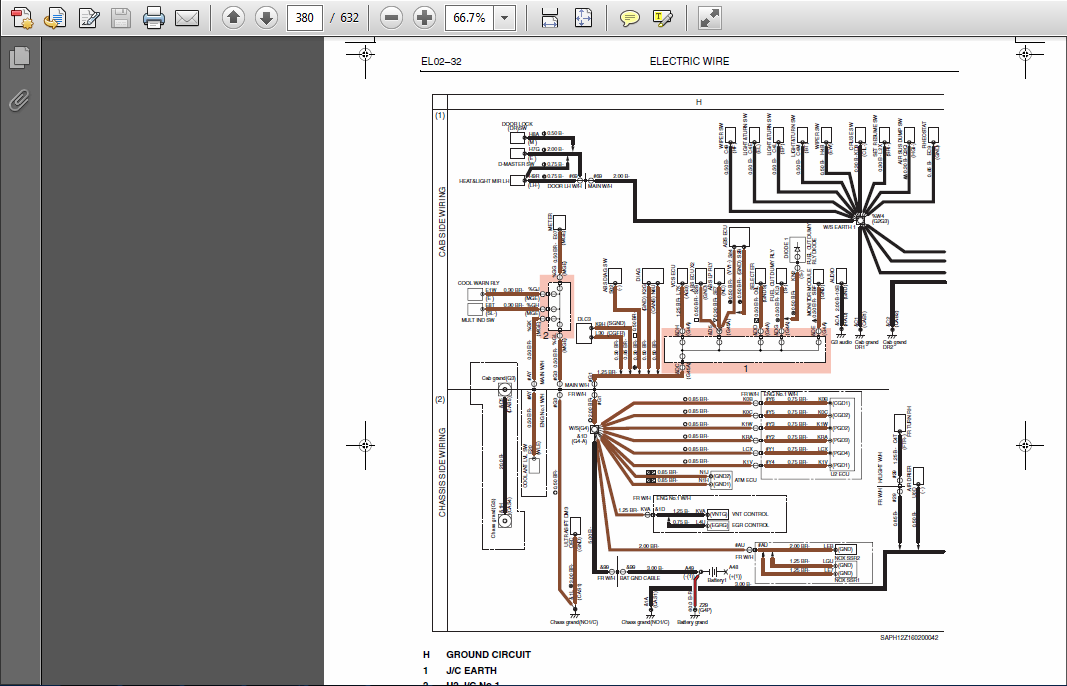
Task: Click the page number field showing 380
Action: [304, 18]
